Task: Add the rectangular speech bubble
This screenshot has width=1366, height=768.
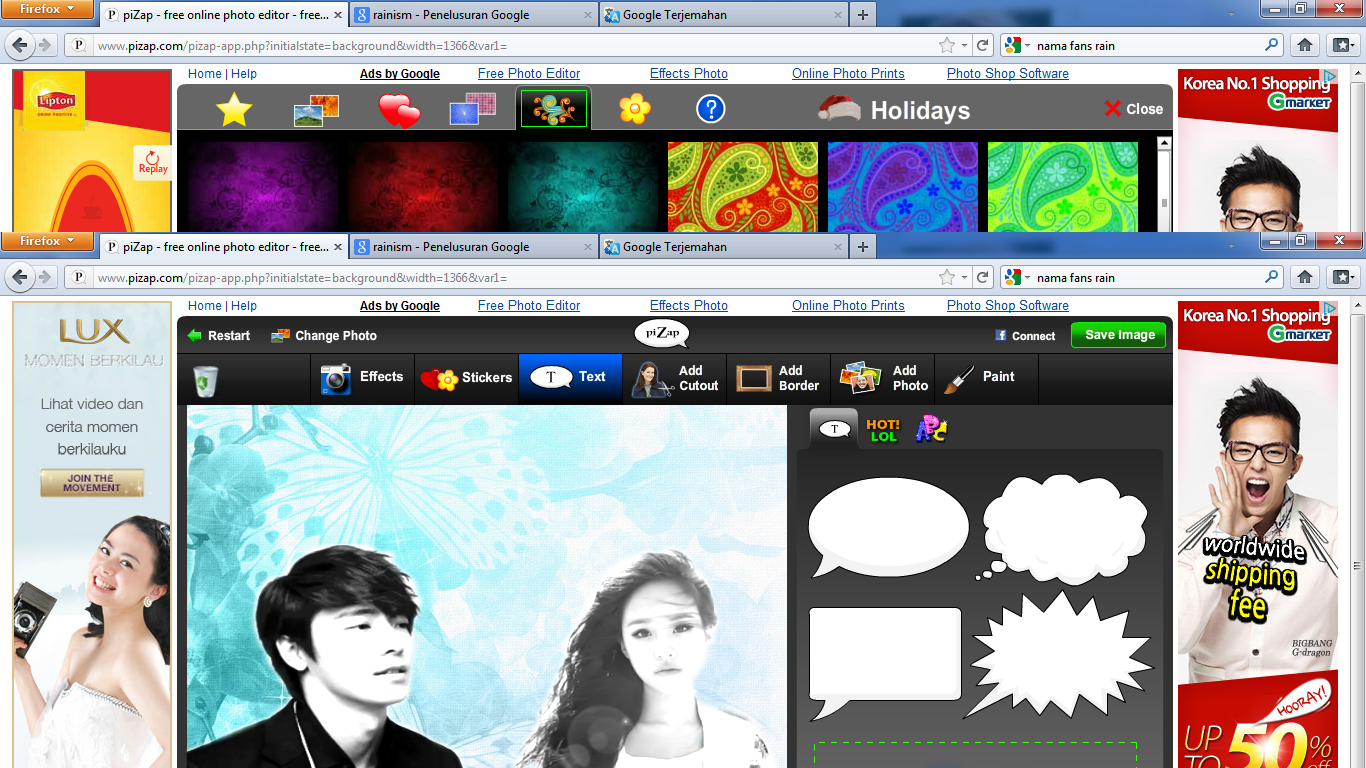Action: tap(885, 663)
